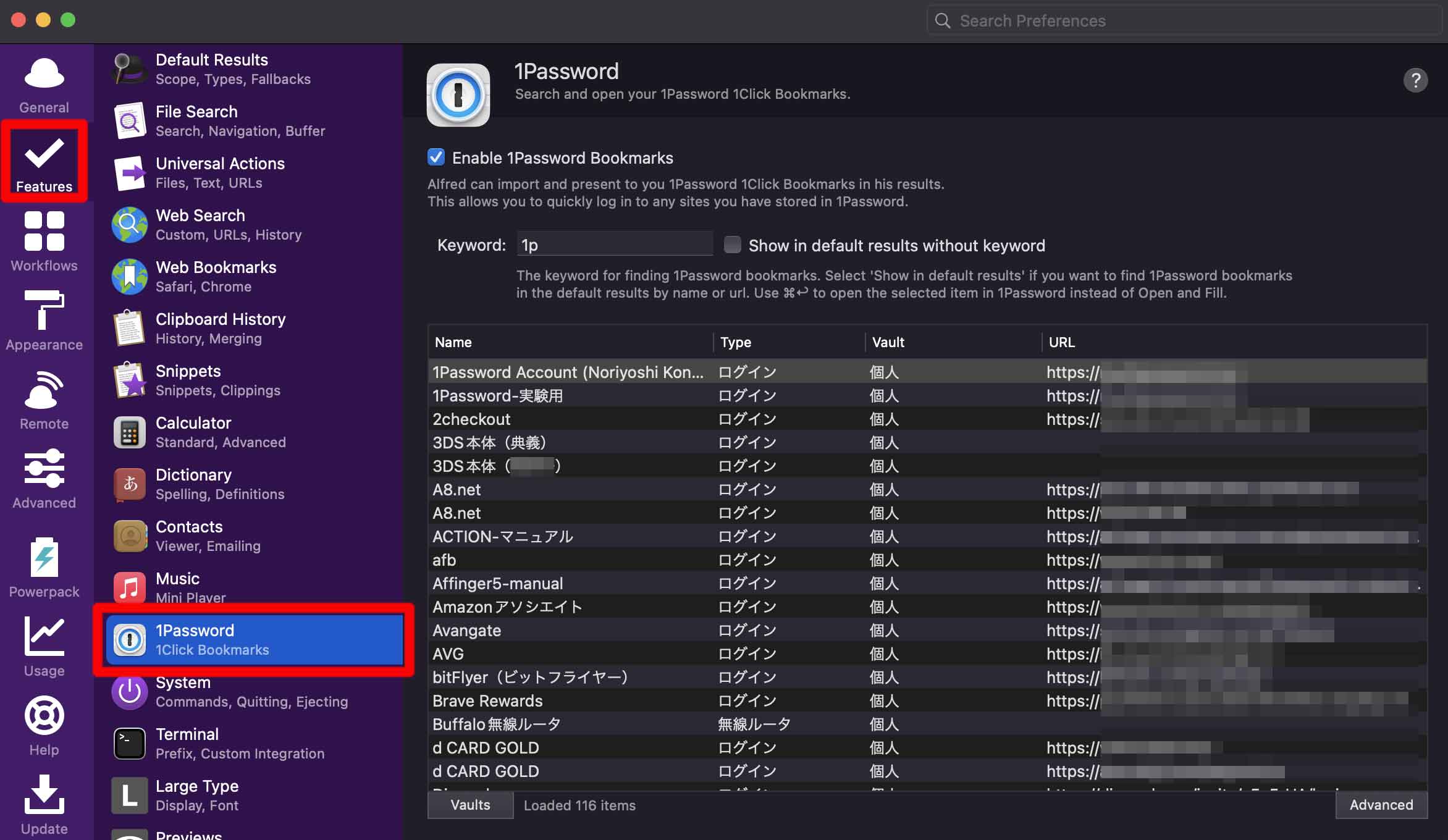Select the 1Password Account row
The height and width of the screenshot is (840, 1448).
click(x=927, y=372)
